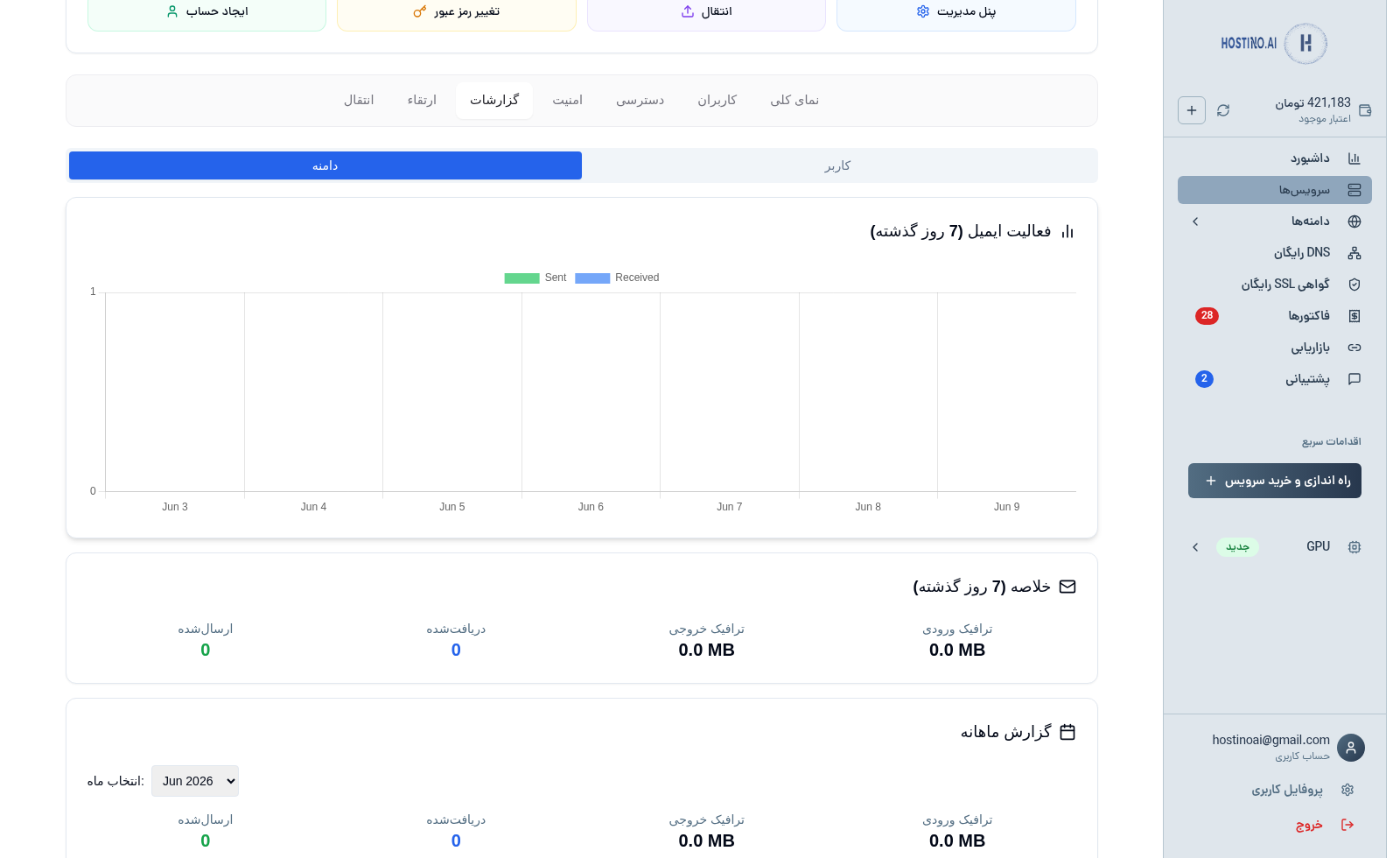Viewport: 1400px width, 858px height.
Task: Click the حساب کاربری label under the email
Action: coord(1302,756)
